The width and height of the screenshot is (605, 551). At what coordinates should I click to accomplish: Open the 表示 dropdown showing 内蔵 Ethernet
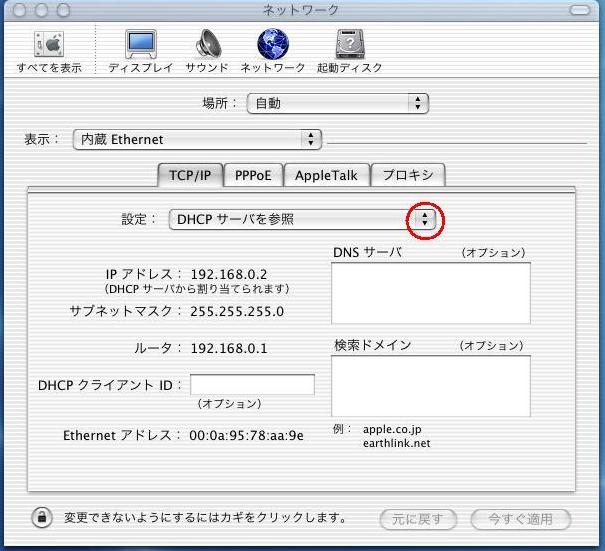(x=197, y=139)
